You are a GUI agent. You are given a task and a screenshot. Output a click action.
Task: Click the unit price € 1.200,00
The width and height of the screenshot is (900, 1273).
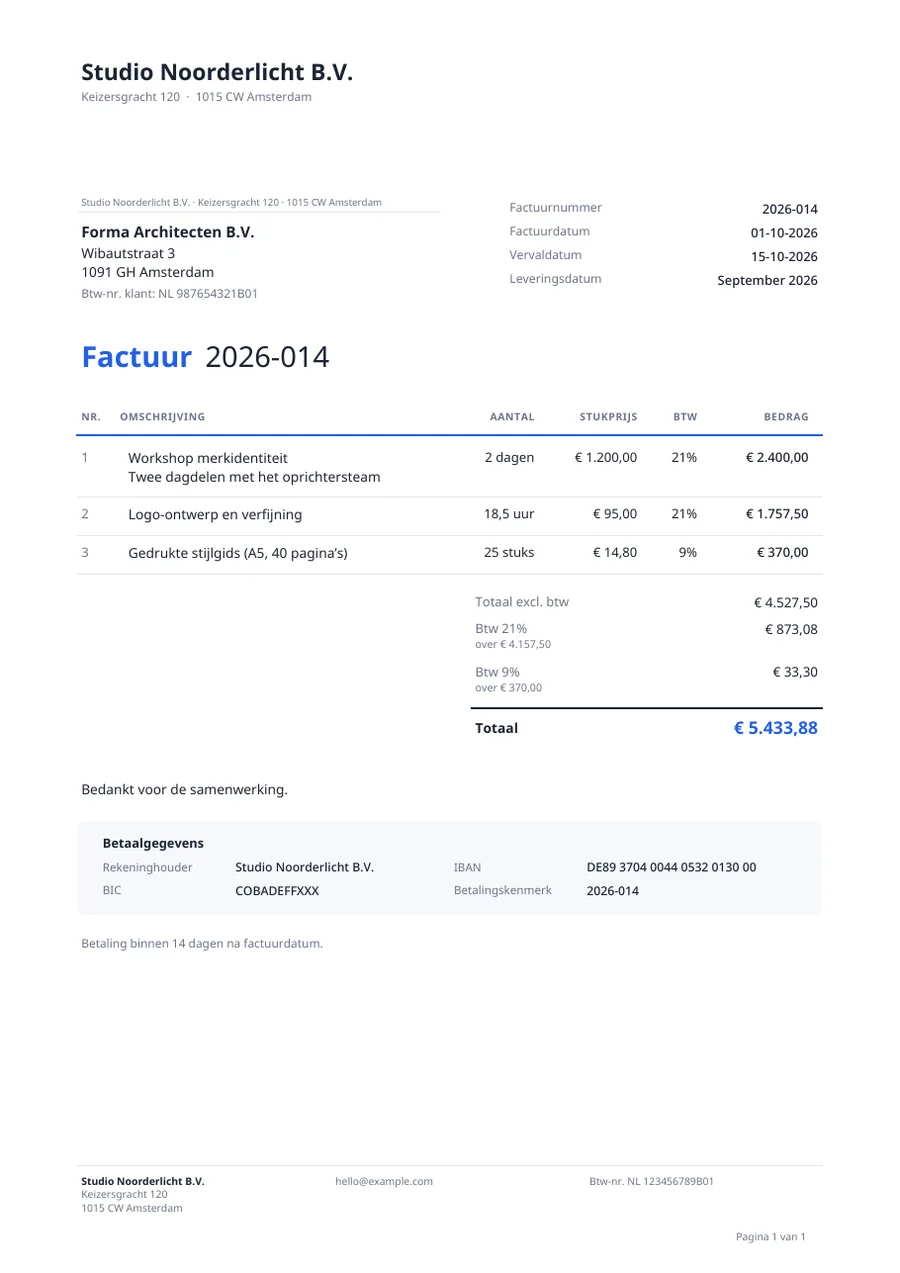[x=606, y=457]
